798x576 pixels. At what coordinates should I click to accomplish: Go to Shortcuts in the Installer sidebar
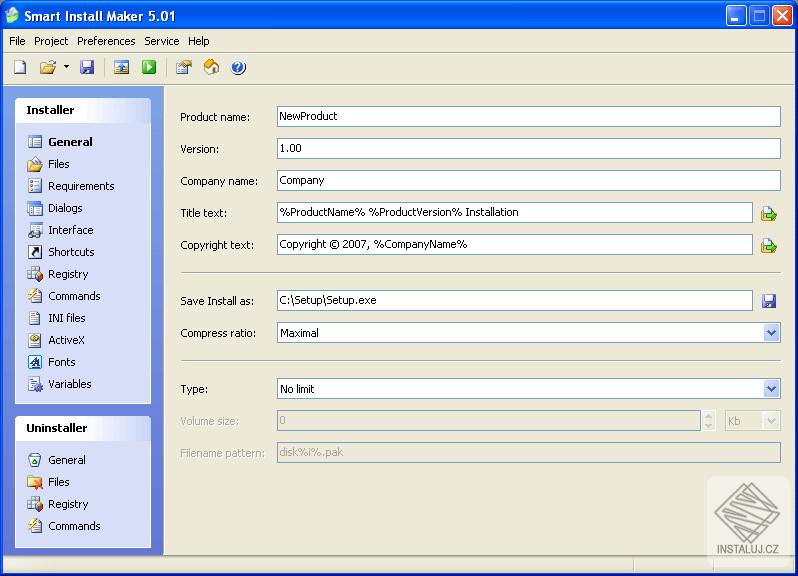(x=71, y=252)
